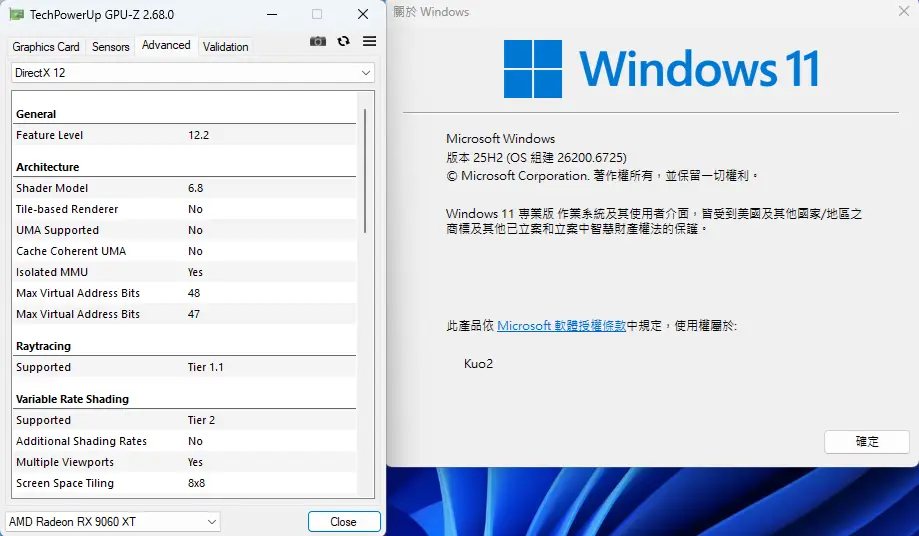This screenshot has width=919, height=536.
Task: Select the Feature Level row
Action: tap(185, 135)
